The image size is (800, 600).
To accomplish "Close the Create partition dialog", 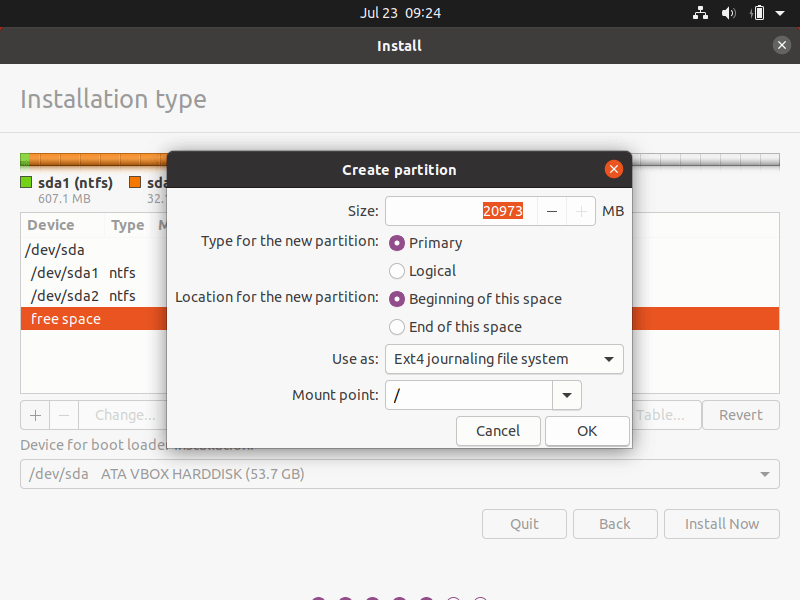I will [x=614, y=169].
